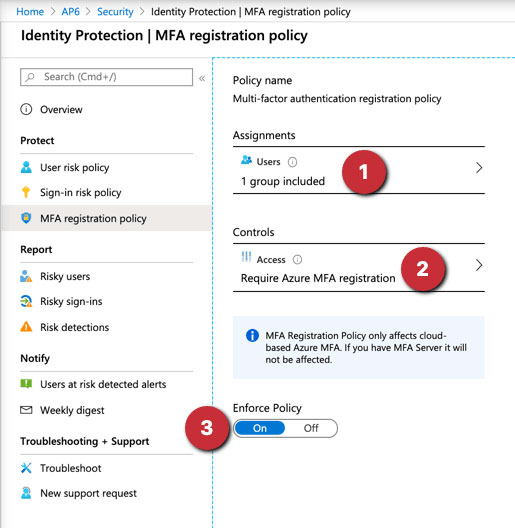515x528 pixels.
Task: Click the Risk detections warning triangle icon
Action: [x=26, y=327]
